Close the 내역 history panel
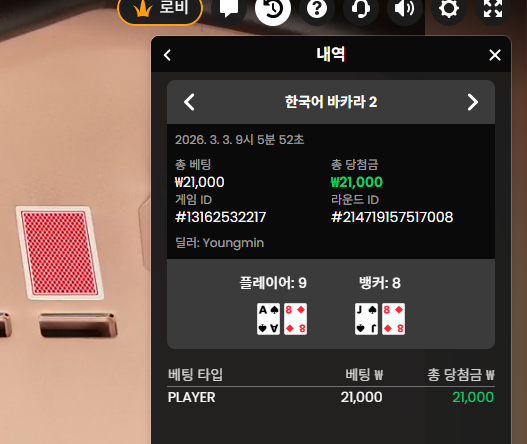The width and height of the screenshot is (527, 444). [495, 55]
